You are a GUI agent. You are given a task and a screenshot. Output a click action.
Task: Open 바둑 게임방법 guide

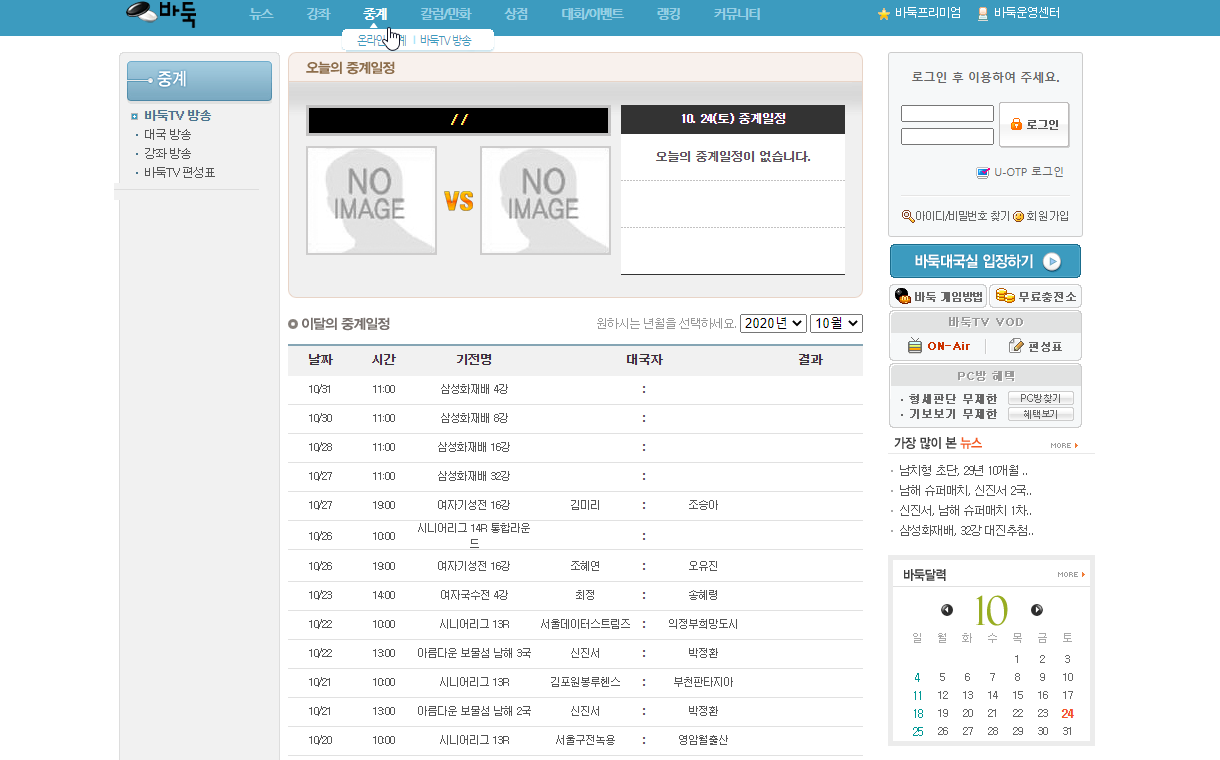tap(938, 296)
